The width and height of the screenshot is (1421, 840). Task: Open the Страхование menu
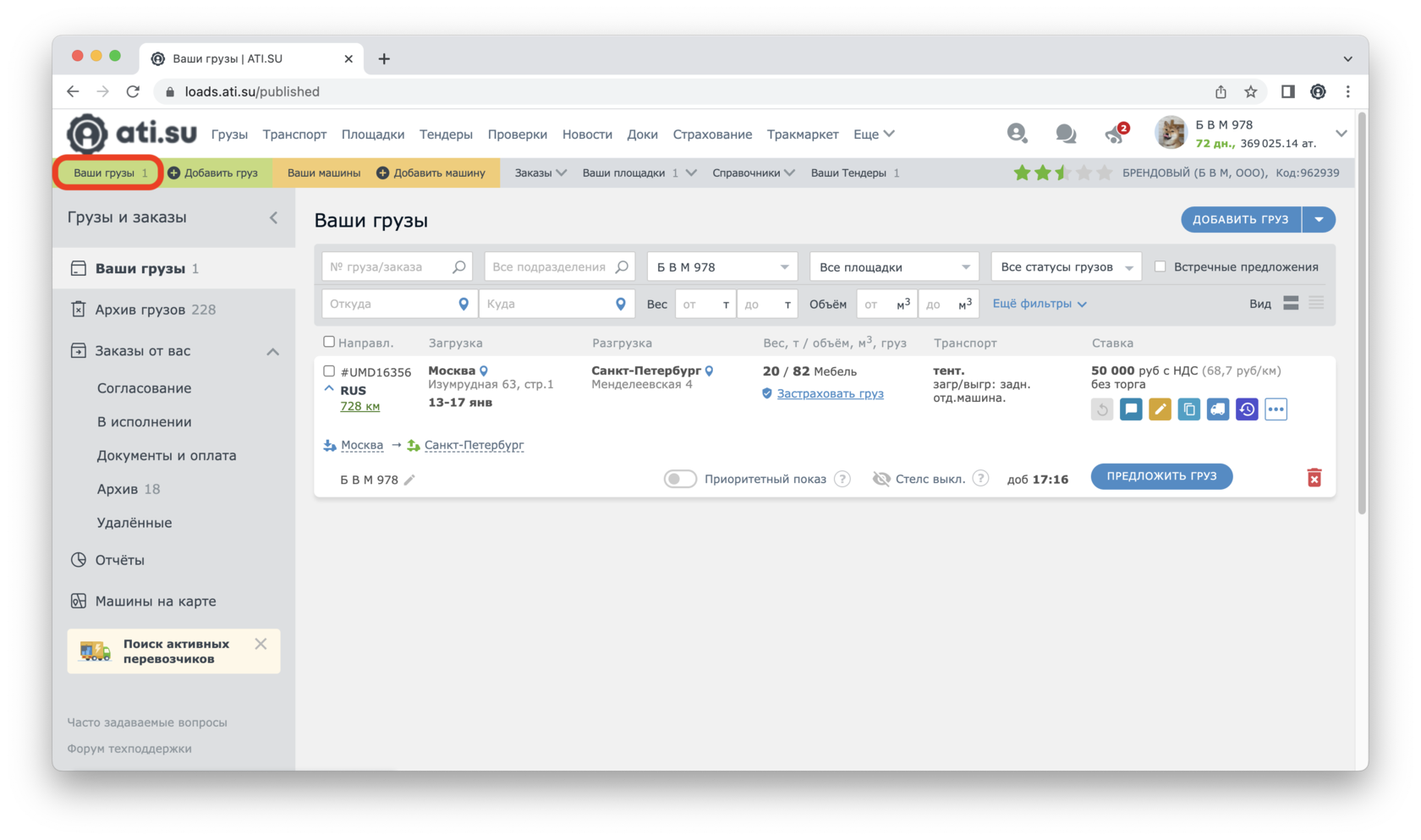coord(712,134)
